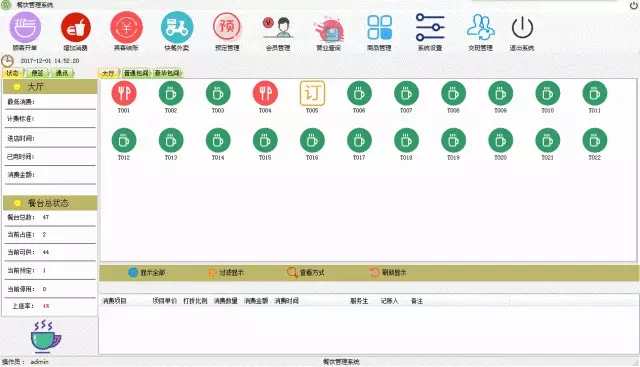Screen dimensions: 640x367
Task: Select table T012
Action: tap(124, 140)
